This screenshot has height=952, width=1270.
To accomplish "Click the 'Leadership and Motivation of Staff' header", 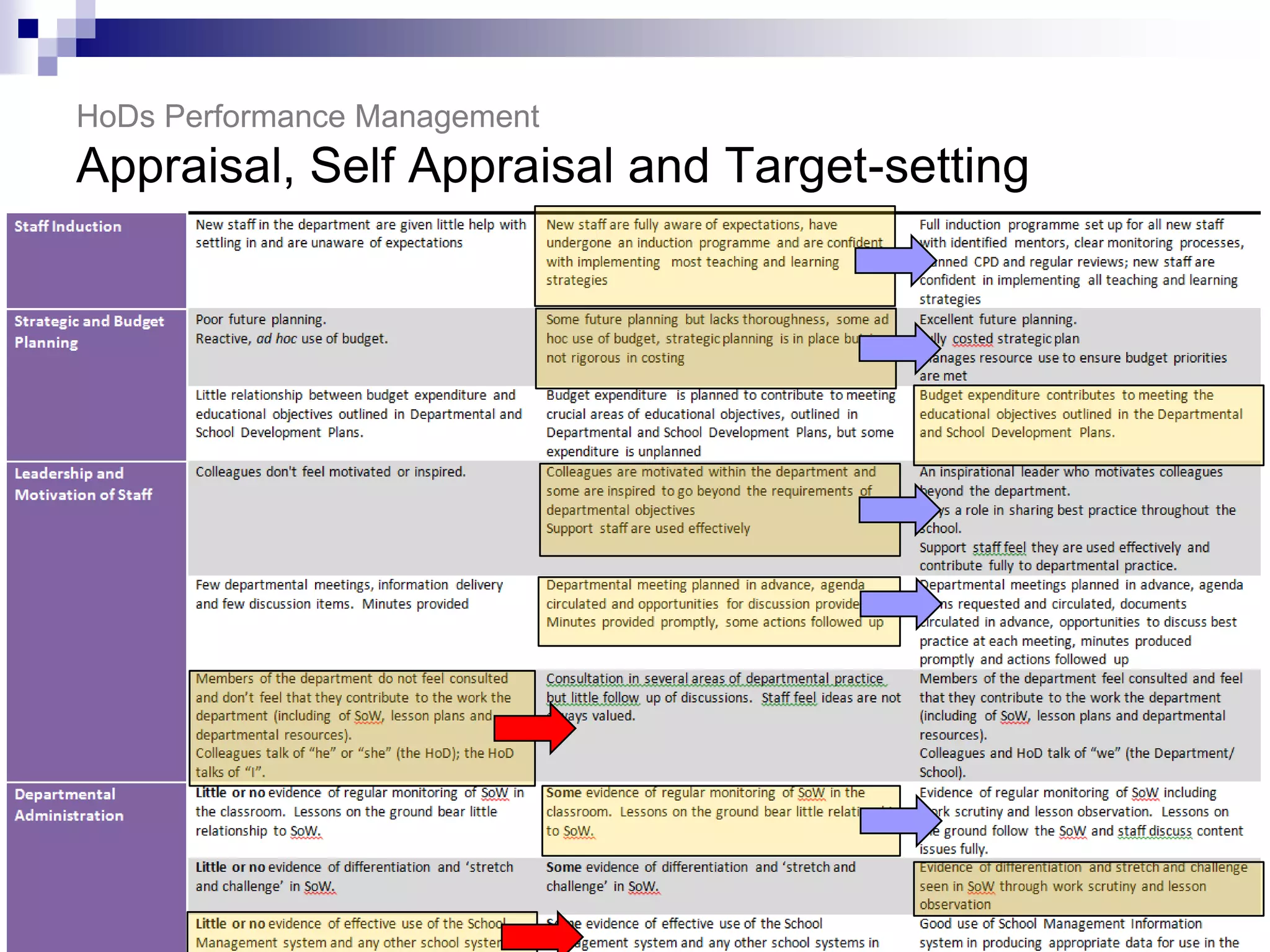I will click(x=96, y=622).
